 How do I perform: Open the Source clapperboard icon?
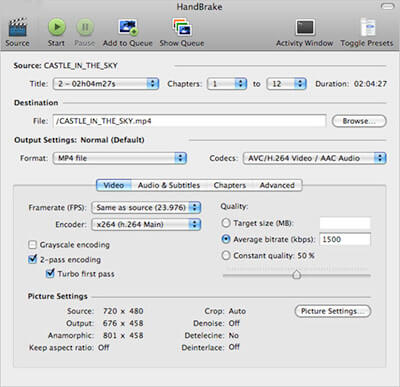point(18,27)
